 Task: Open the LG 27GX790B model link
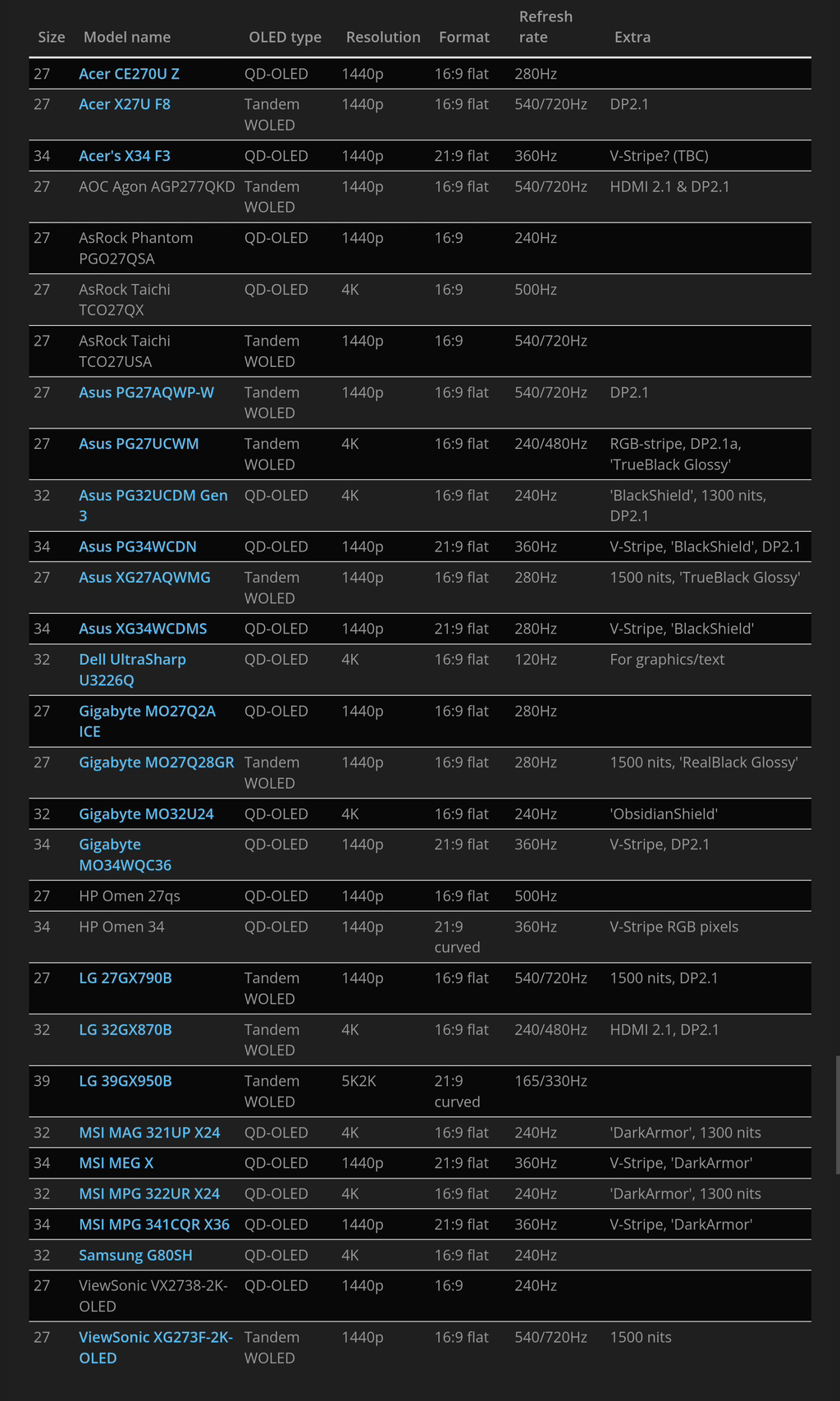(x=126, y=978)
